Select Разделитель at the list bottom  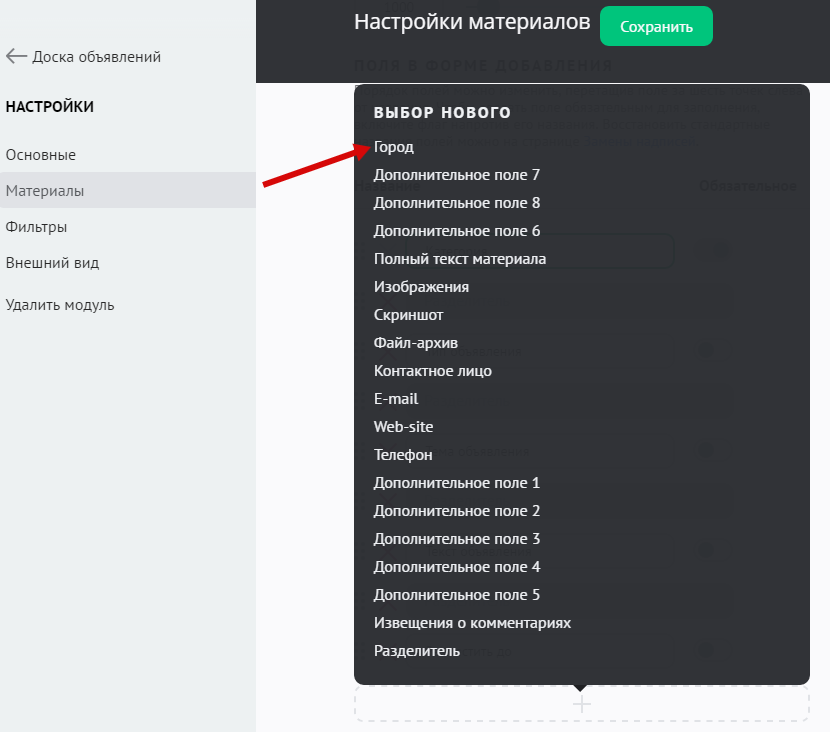417,651
